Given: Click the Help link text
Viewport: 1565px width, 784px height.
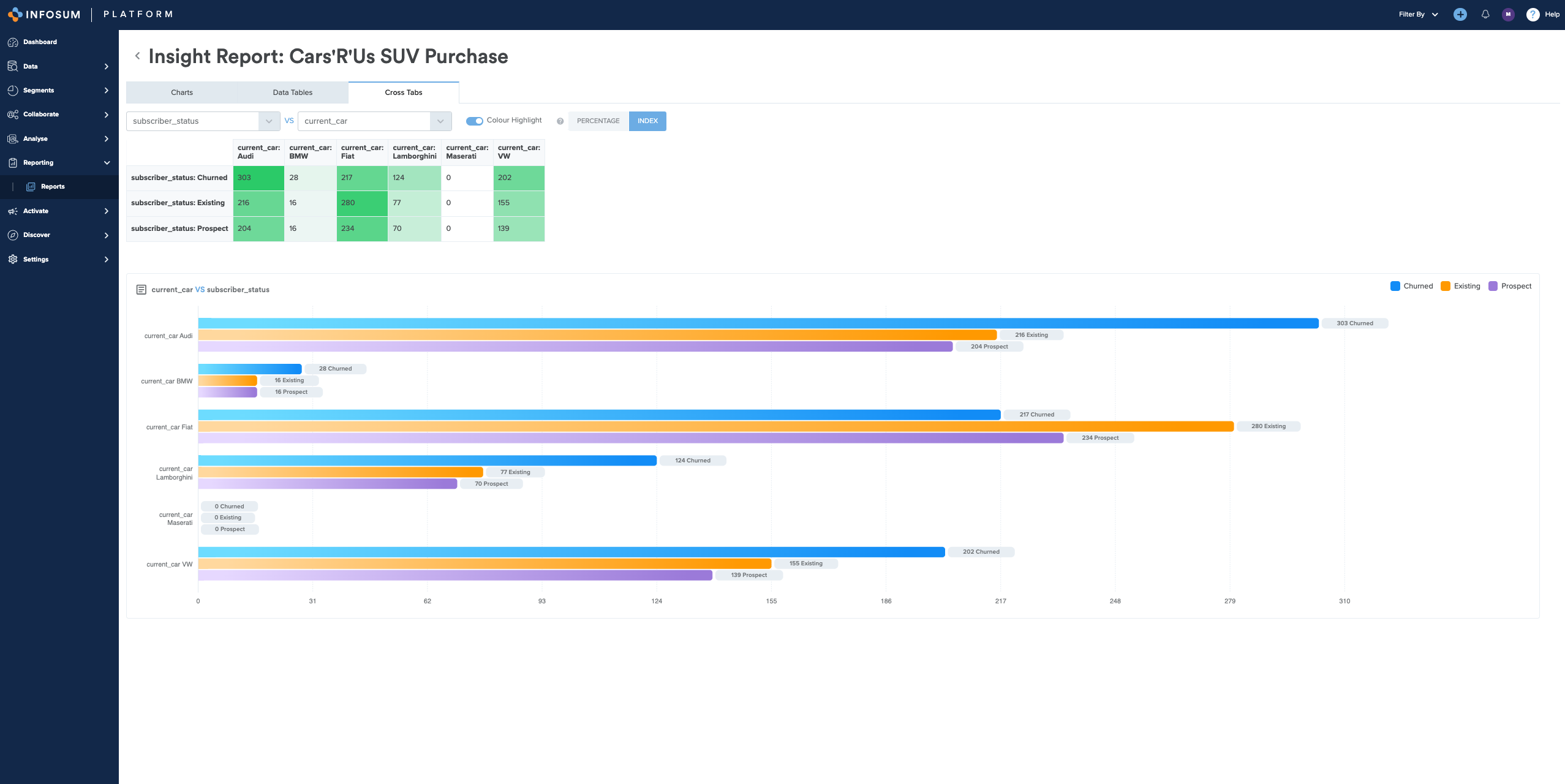Looking at the screenshot, I should tap(1552, 14).
